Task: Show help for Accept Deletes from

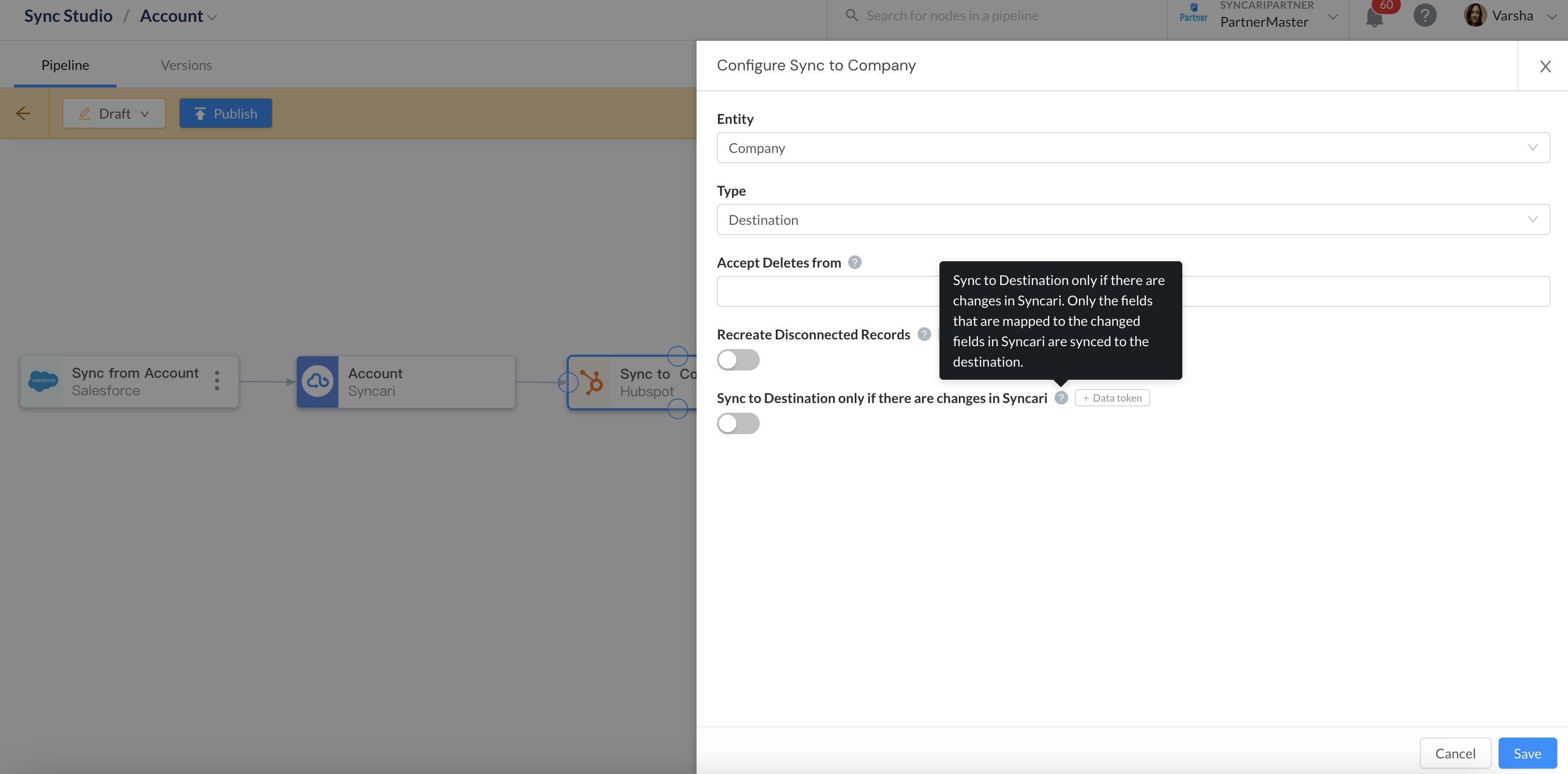Action: pos(854,262)
